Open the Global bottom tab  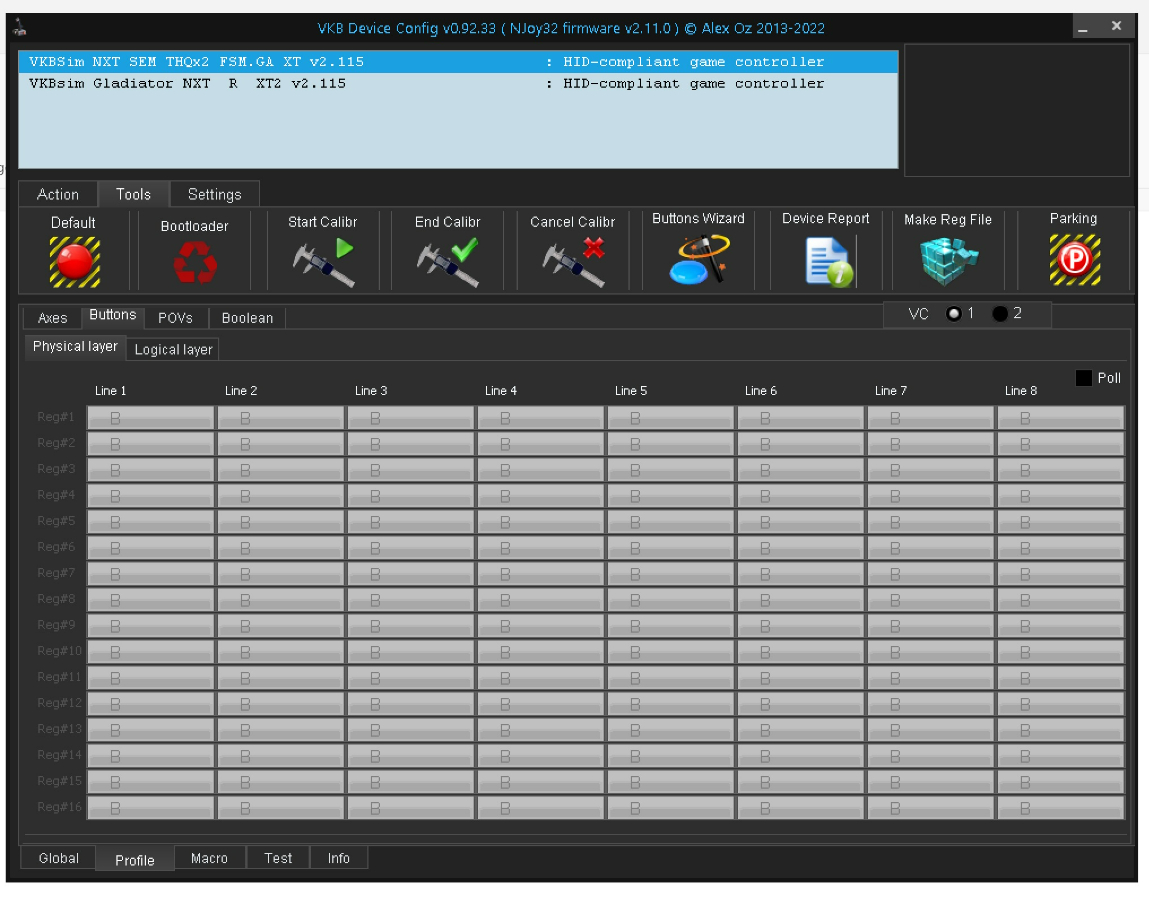(59, 858)
